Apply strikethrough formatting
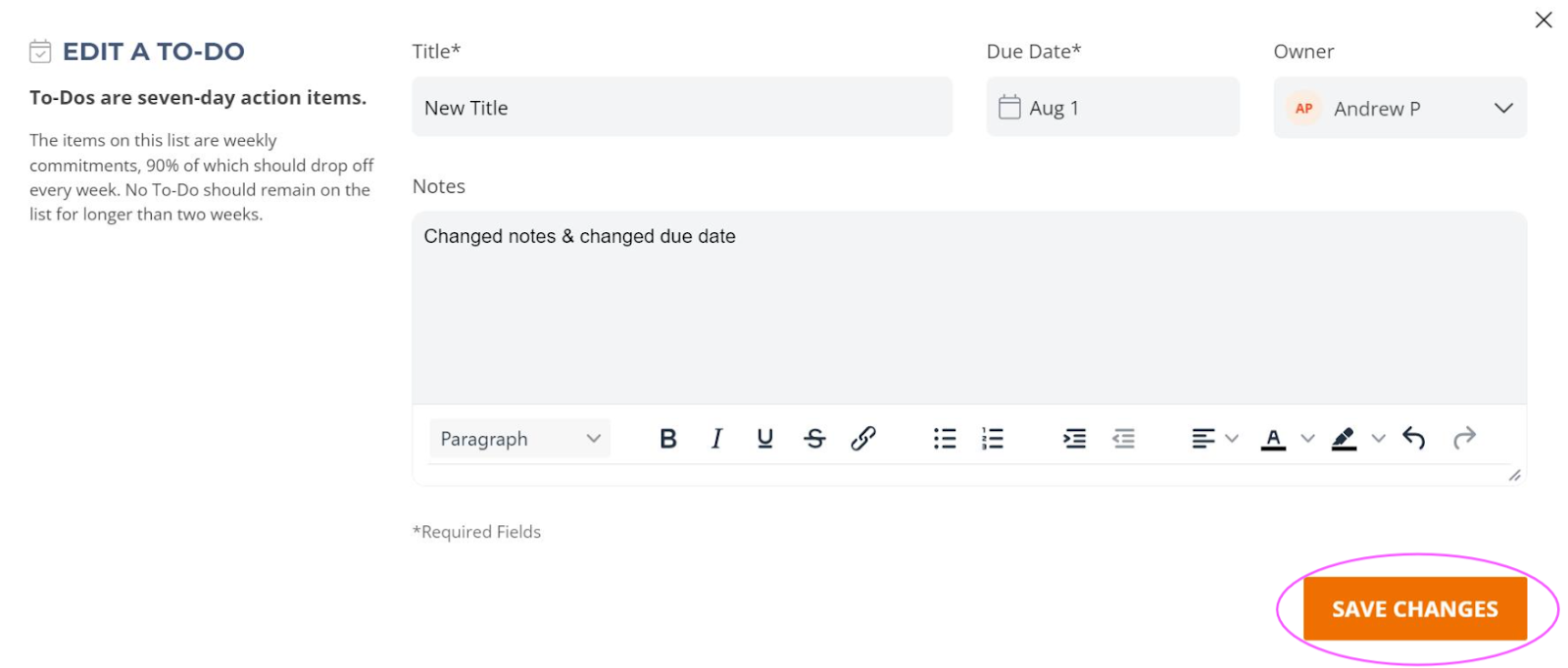 coord(813,439)
